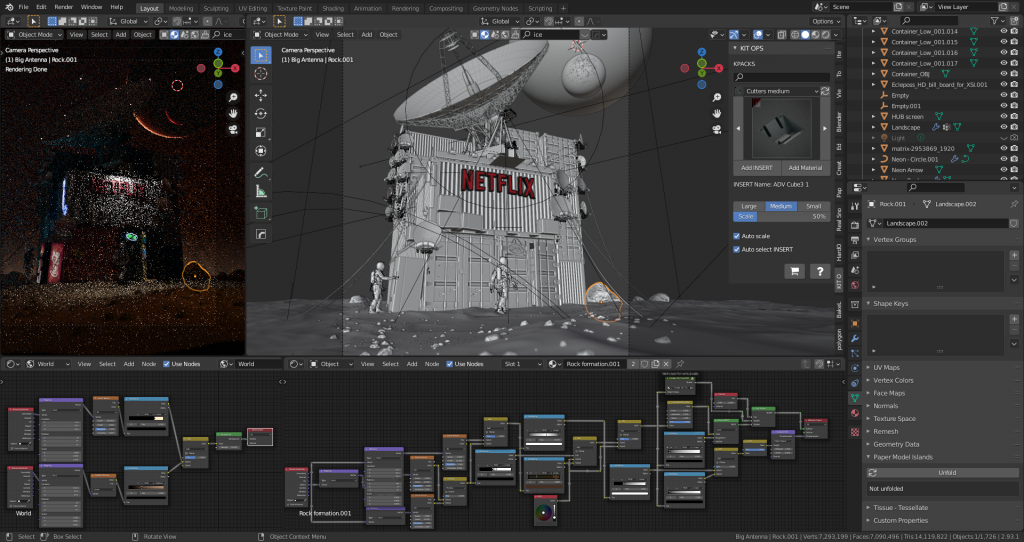Select the Cursor tool in center viewport toolbar
The width and height of the screenshot is (1024, 542).
click(261, 74)
